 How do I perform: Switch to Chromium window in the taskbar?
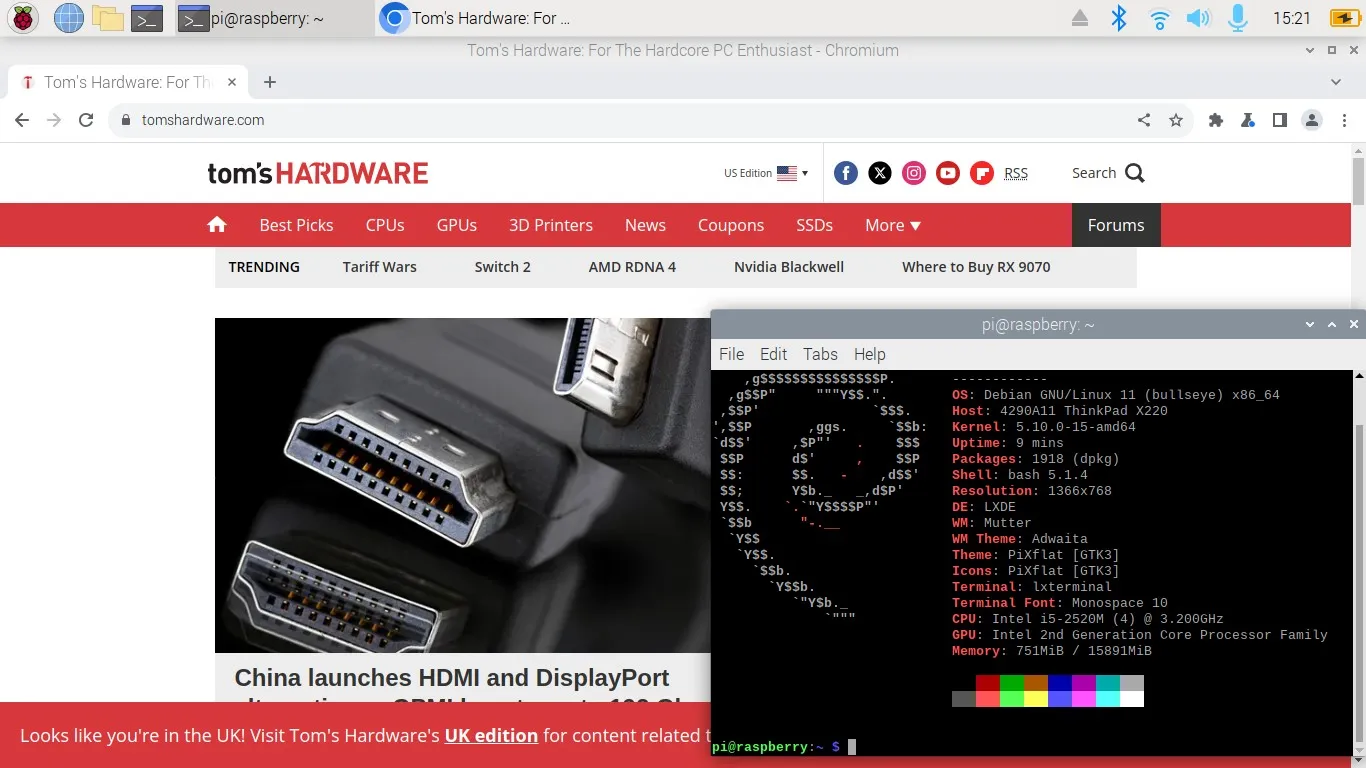[x=477, y=18]
